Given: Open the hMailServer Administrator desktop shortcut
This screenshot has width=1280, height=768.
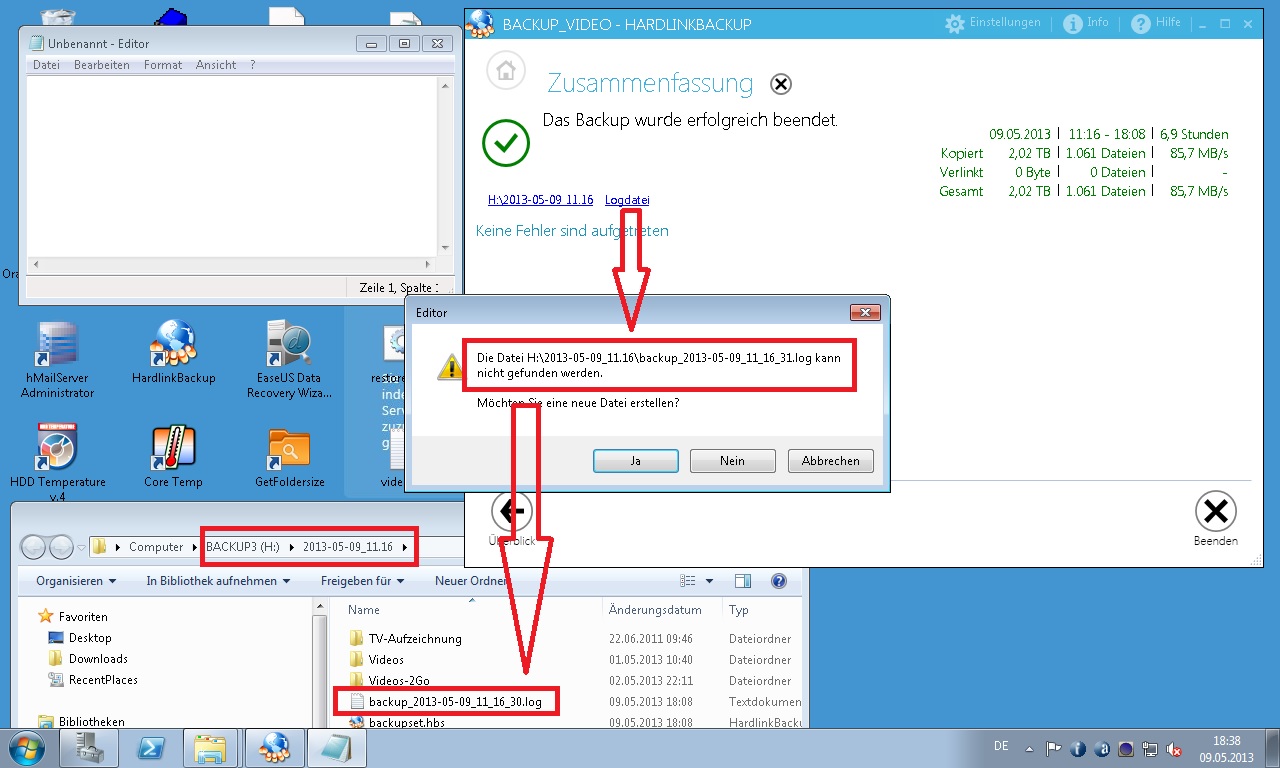Looking at the screenshot, I should pyautogui.click(x=57, y=360).
